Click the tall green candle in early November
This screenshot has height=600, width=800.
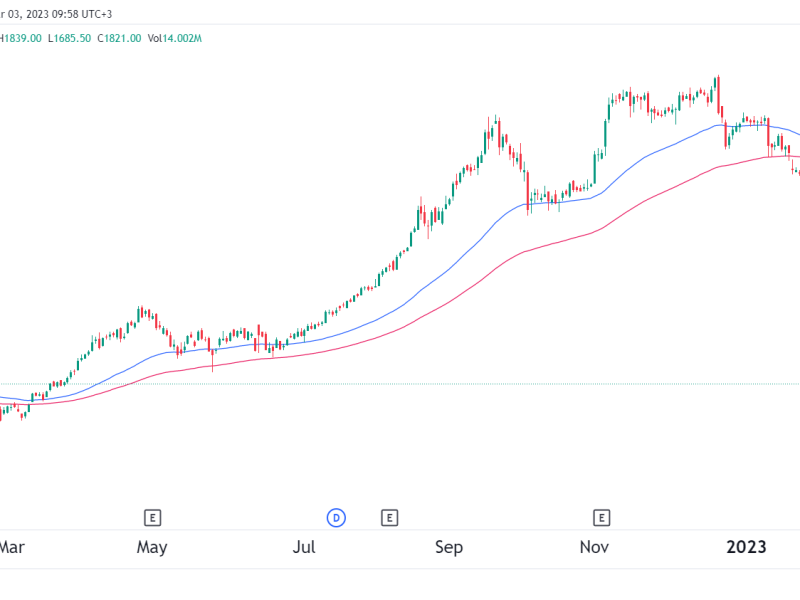pyautogui.click(x=608, y=120)
